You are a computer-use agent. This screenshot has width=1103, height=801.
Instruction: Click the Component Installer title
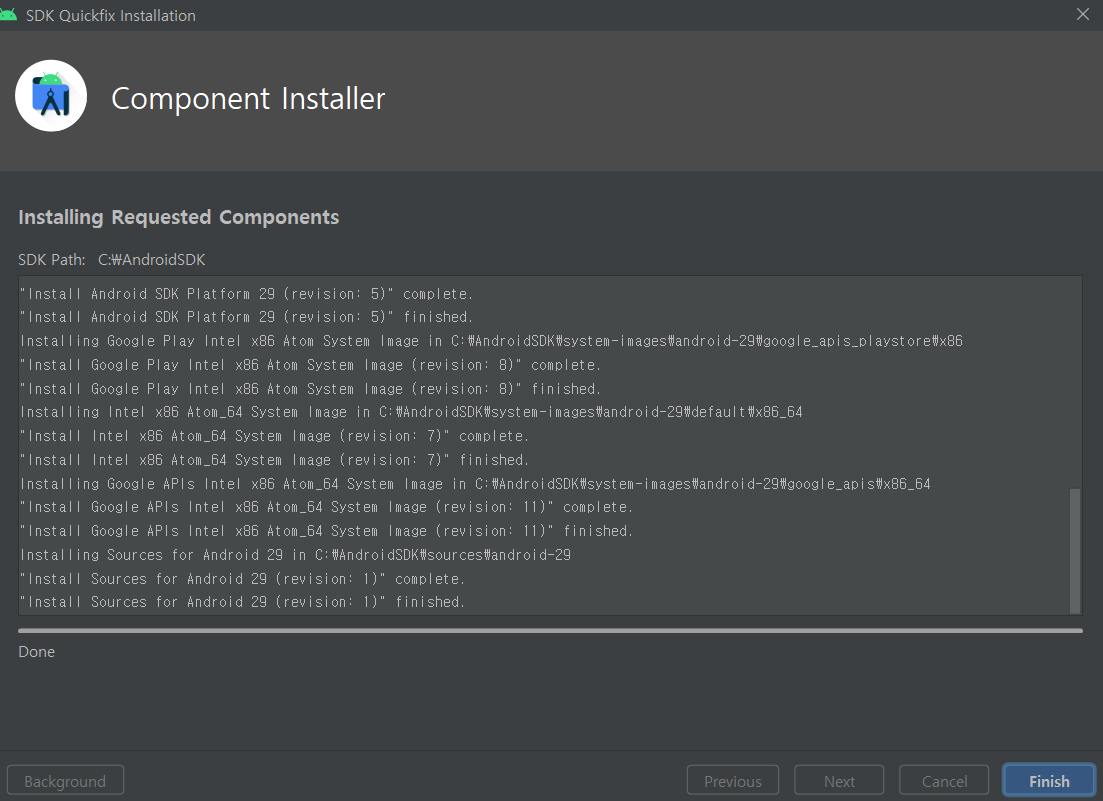[x=248, y=98]
